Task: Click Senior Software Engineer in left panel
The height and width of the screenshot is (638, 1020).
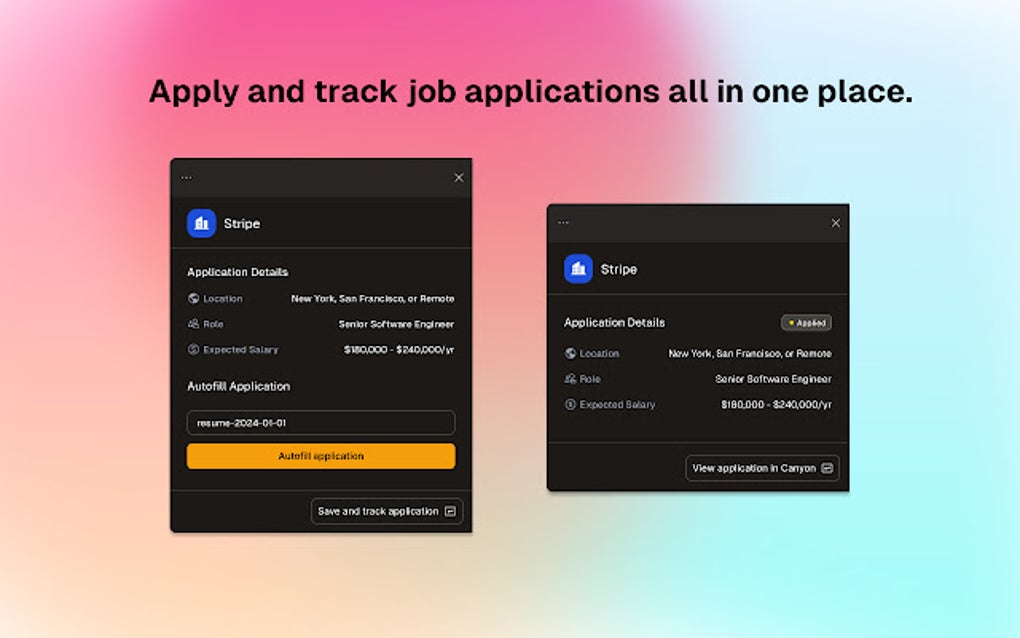Action: coord(396,324)
